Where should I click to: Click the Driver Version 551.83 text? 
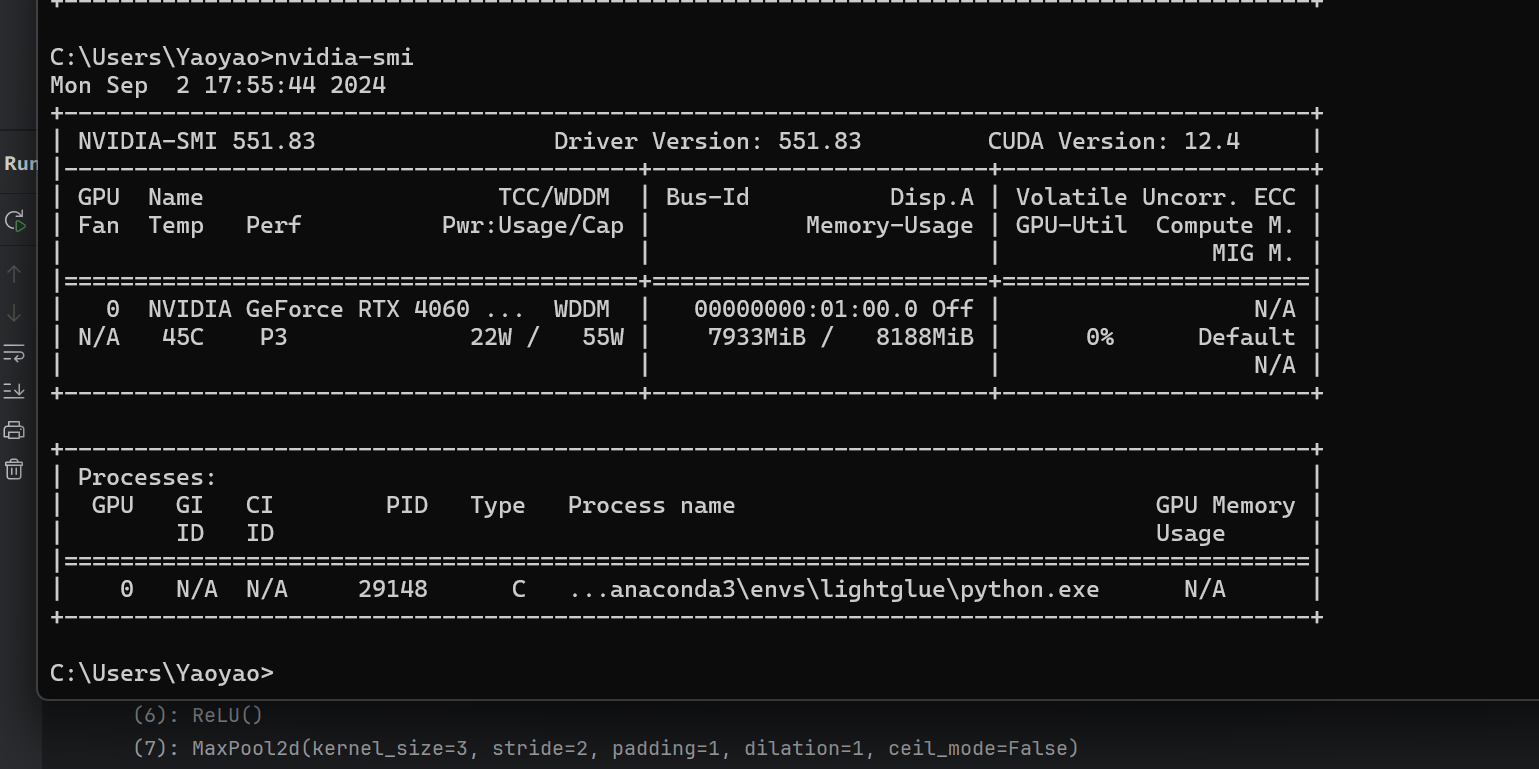pos(707,141)
